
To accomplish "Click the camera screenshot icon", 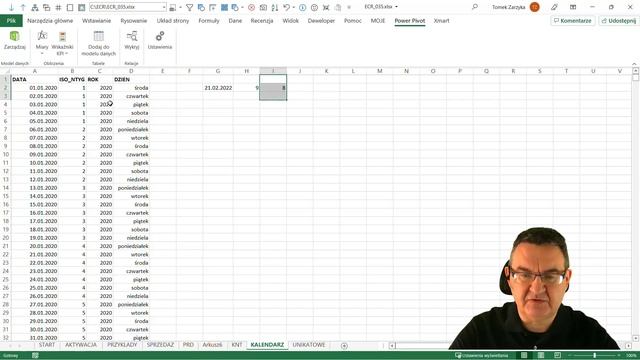I will (263, 7).
